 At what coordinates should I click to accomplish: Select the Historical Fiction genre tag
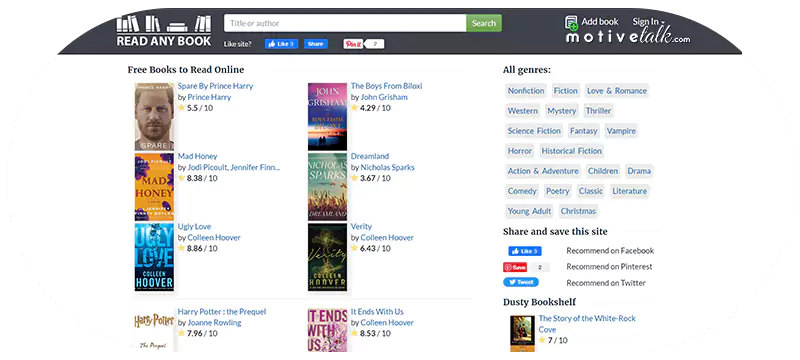pyautogui.click(x=572, y=151)
